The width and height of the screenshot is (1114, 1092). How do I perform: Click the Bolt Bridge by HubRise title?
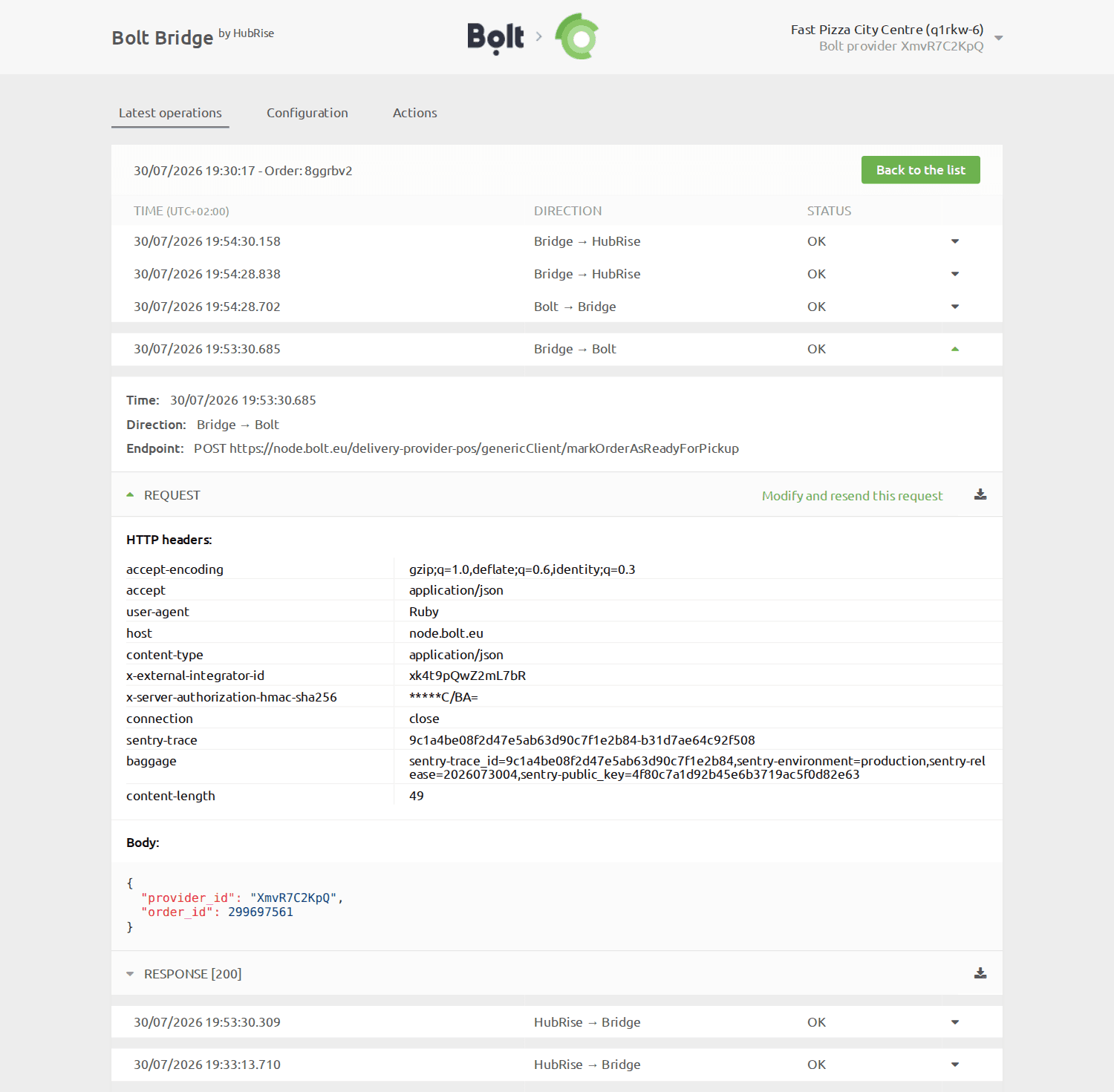pos(193,36)
